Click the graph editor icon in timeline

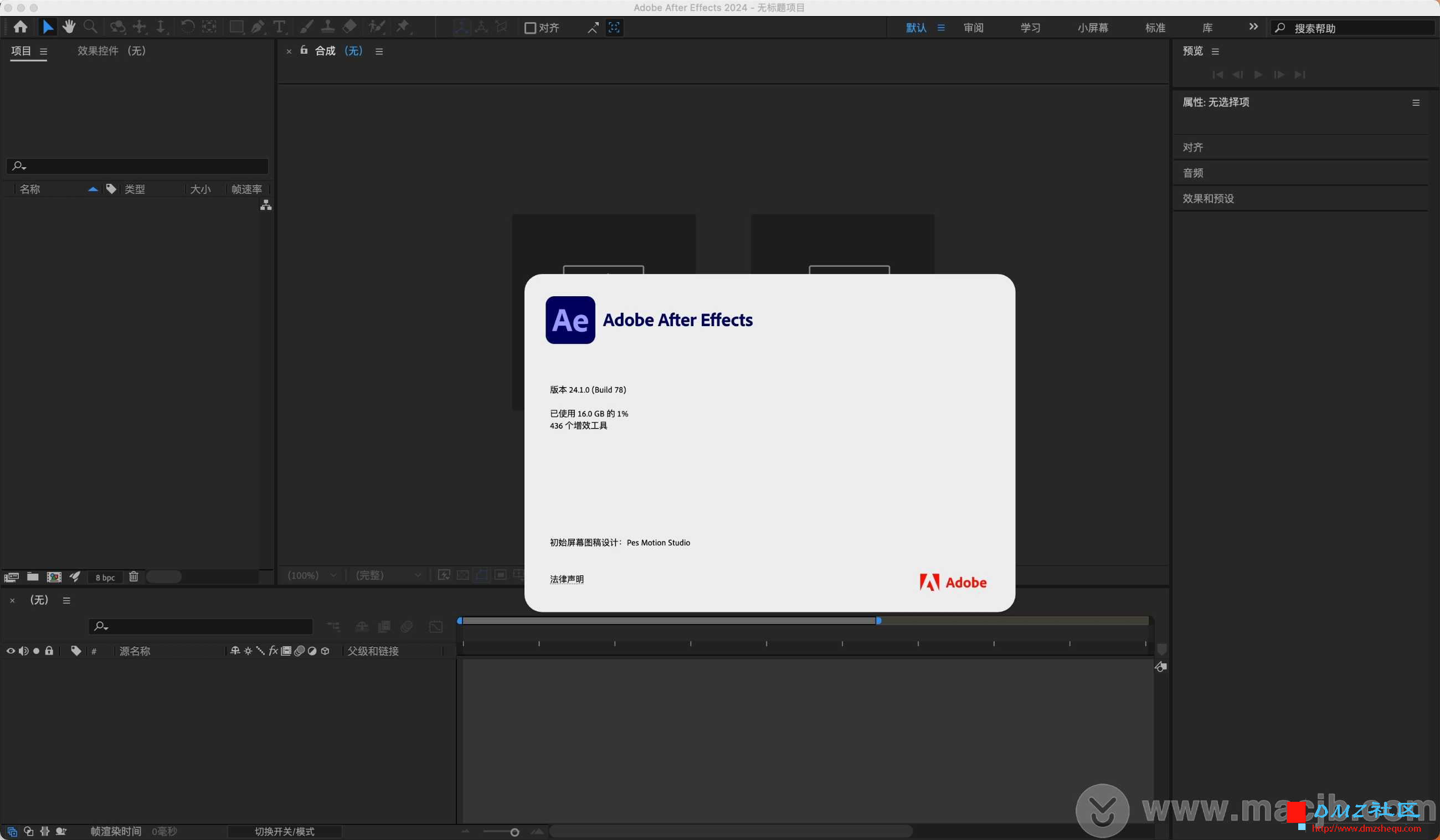[436, 627]
